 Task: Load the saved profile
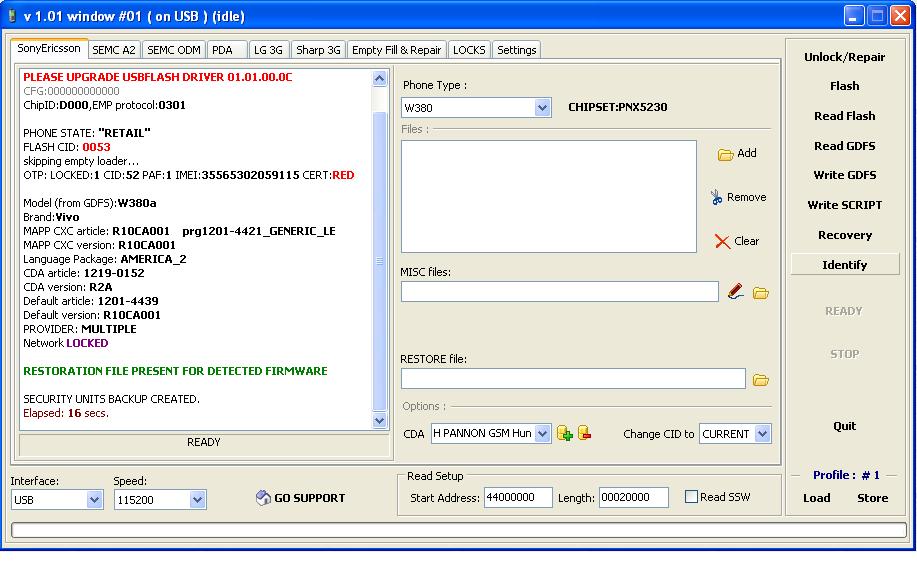click(x=816, y=498)
